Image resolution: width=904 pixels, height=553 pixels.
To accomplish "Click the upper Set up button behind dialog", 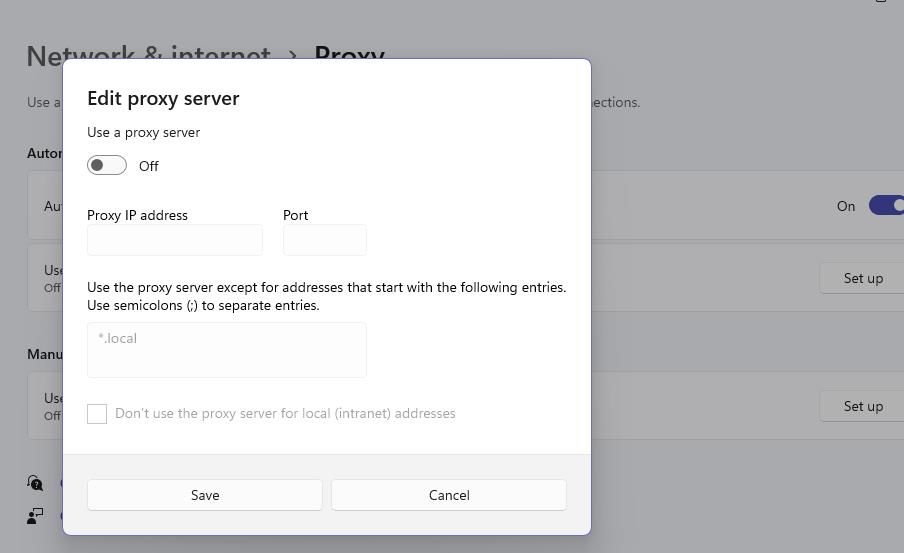I will click(862, 278).
